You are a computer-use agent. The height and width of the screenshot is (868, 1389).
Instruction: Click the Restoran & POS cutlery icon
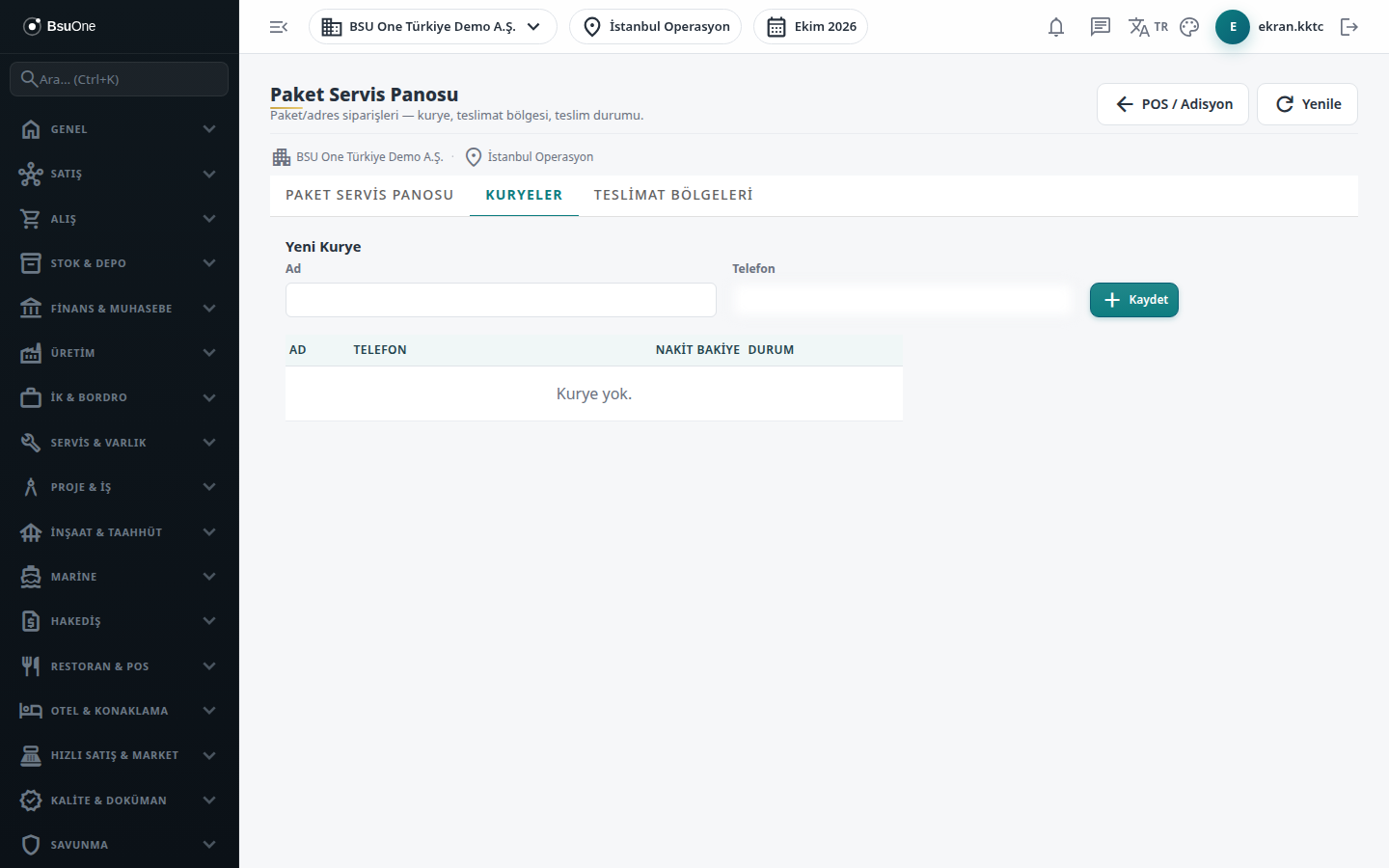[x=31, y=666]
